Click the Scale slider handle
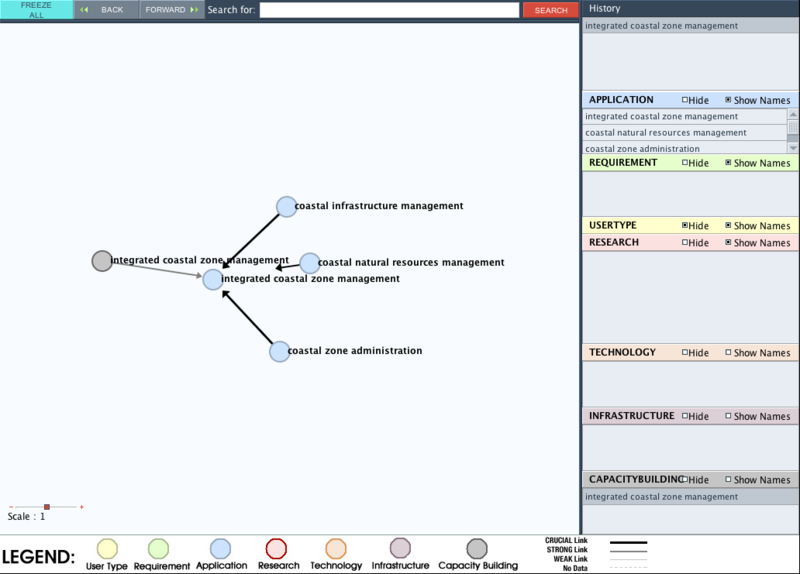The image size is (800, 574). 47,507
